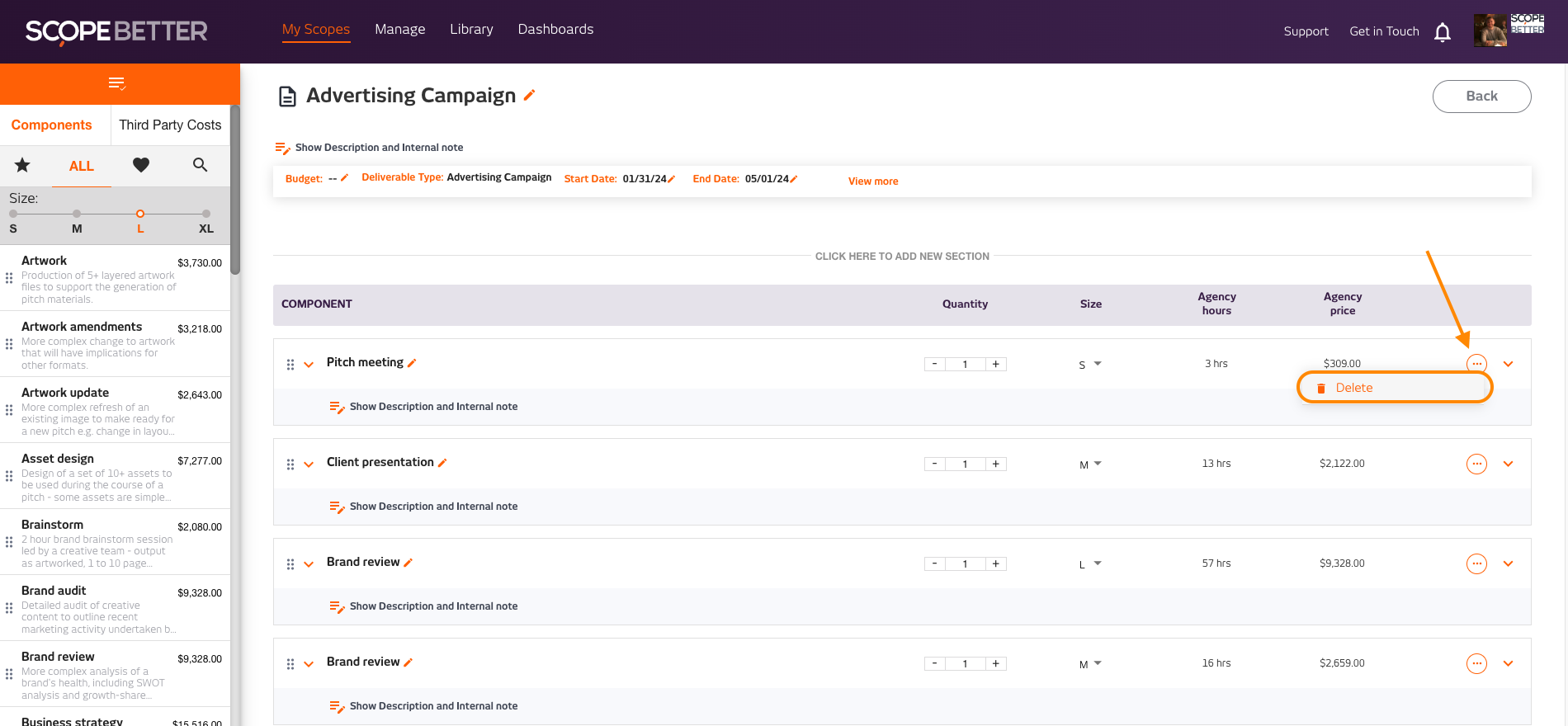Set size slider to XL
The image size is (1568, 726).
[206, 214]
